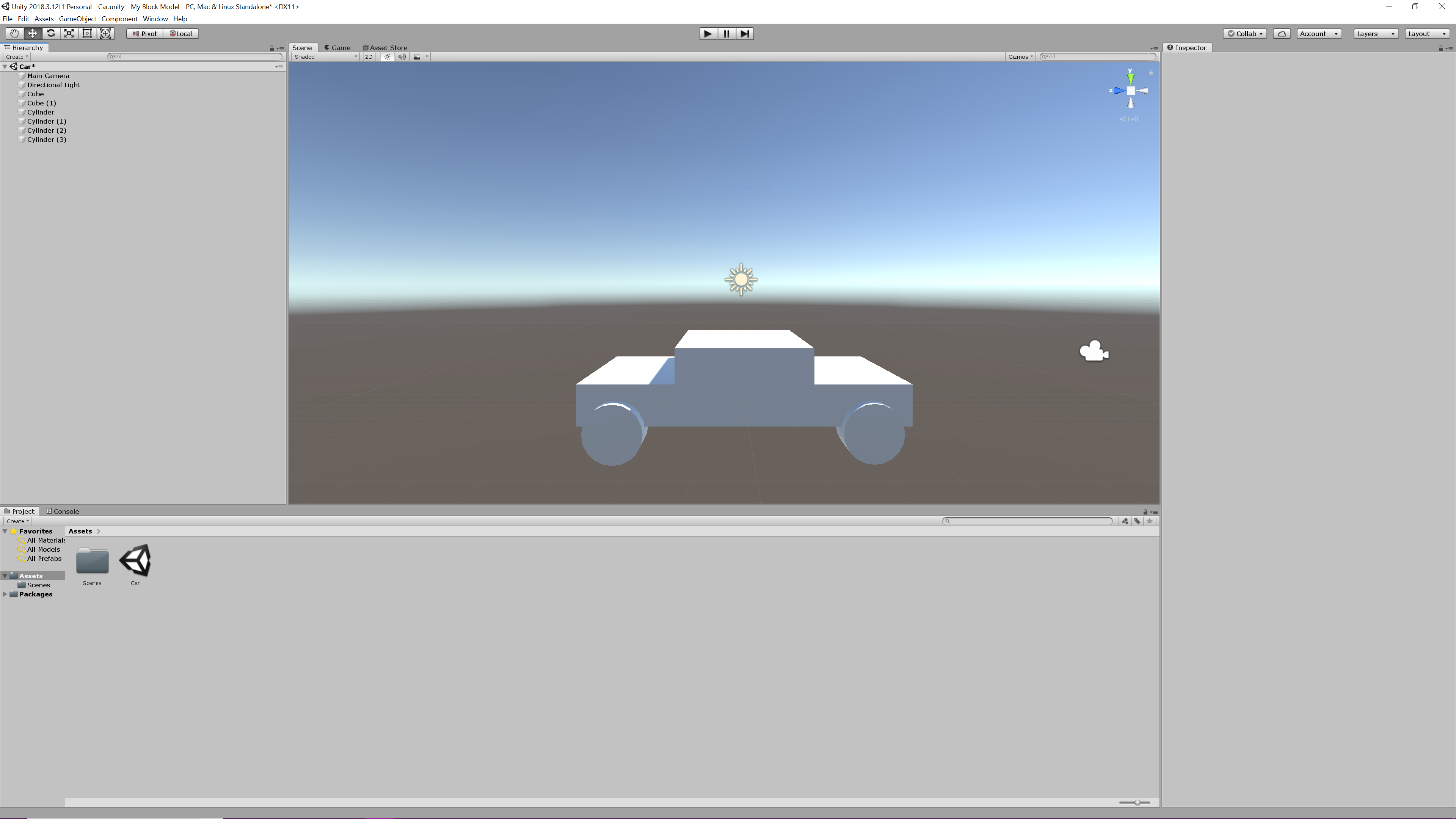This screenshot has height=819, width=1456.
Task: Select the Rect Transform tool
Action: [x=87, y=33]
